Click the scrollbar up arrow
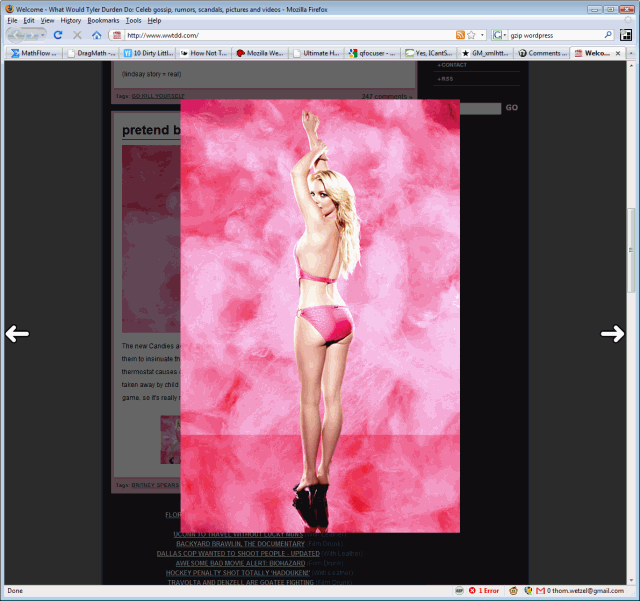This screenshot has width=640, height=601. [631, 65]
